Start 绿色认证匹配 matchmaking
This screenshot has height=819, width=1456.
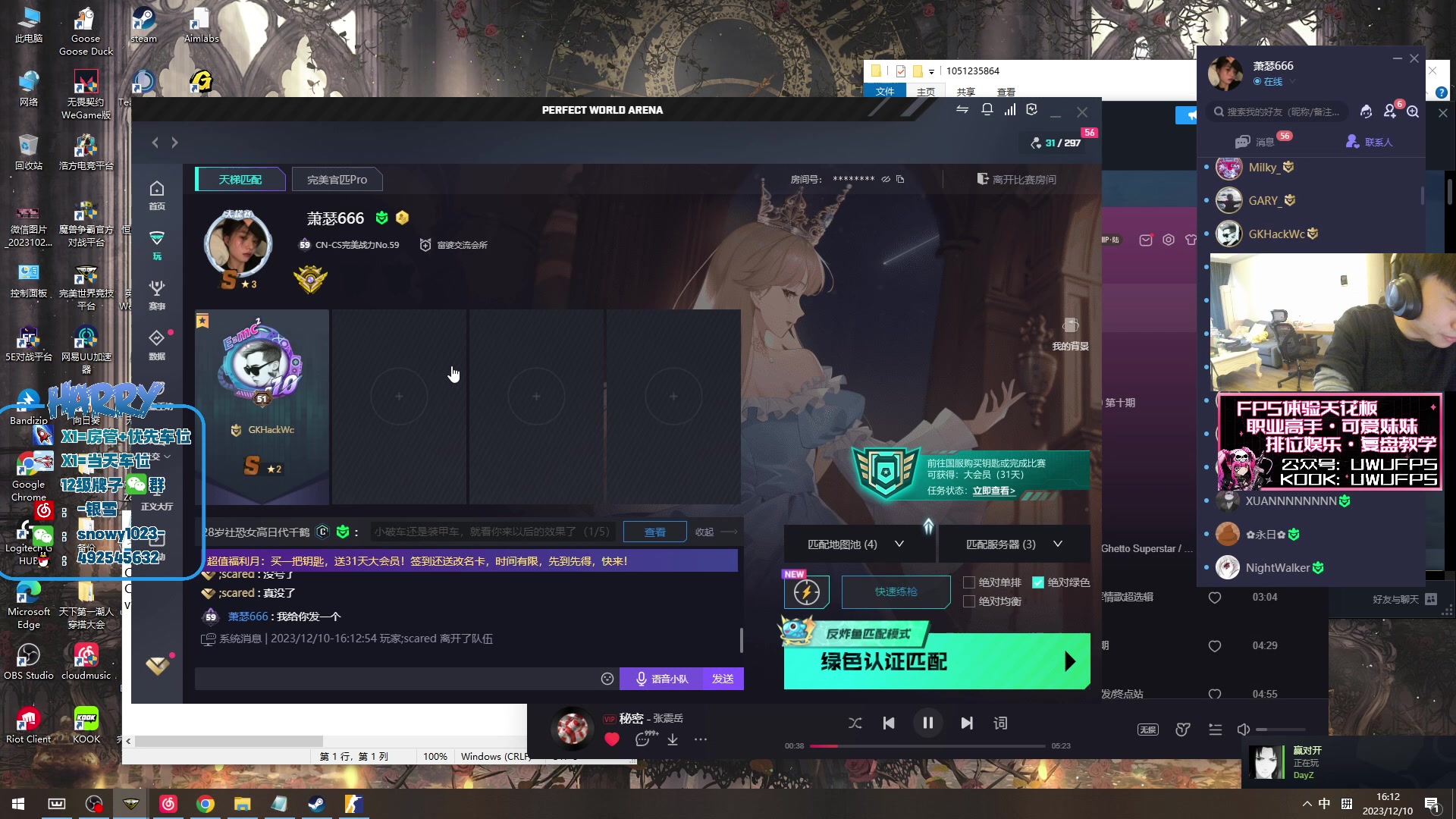(x=937, y=661)
